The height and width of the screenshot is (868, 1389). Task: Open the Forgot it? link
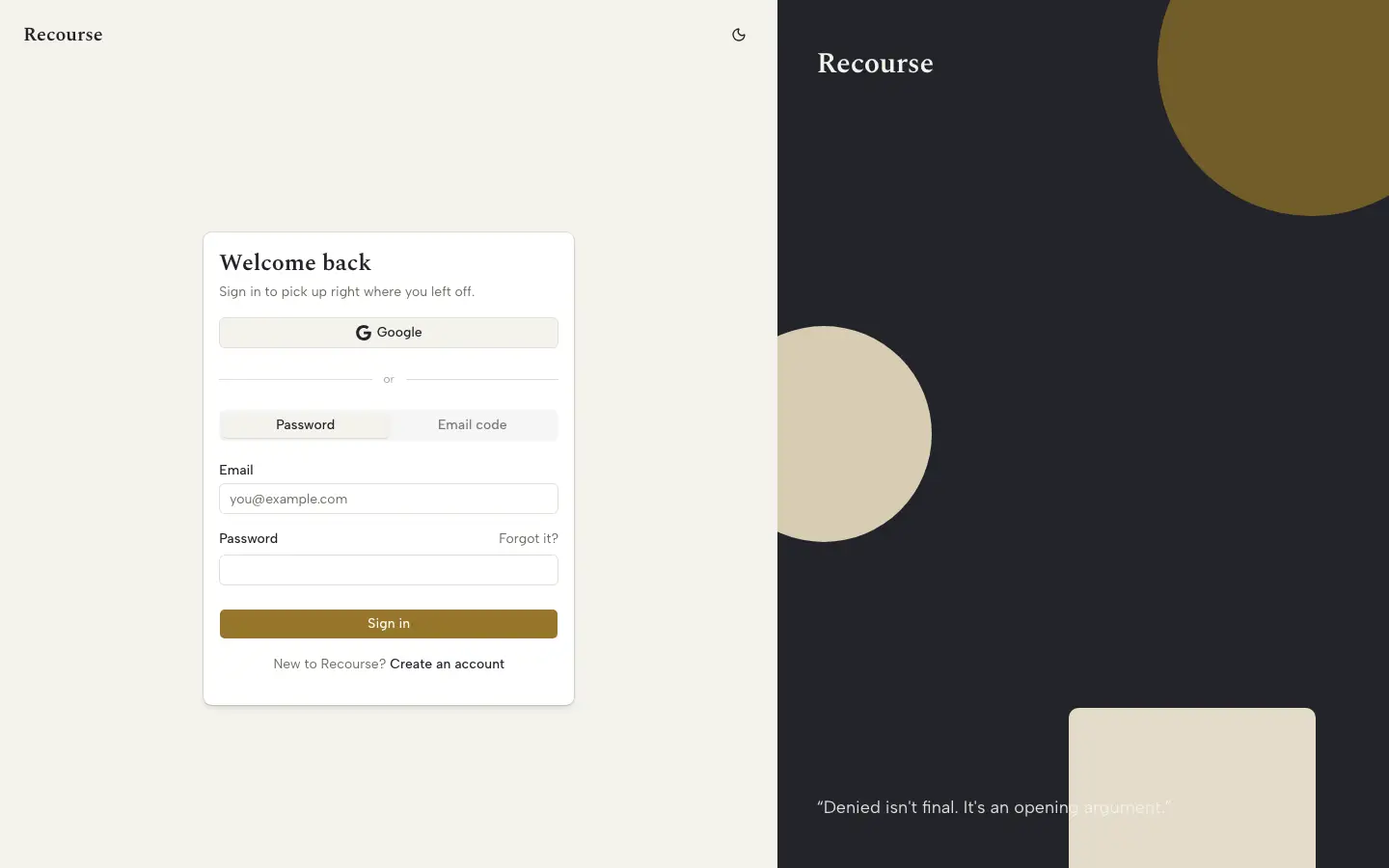[x=529, y=538]
